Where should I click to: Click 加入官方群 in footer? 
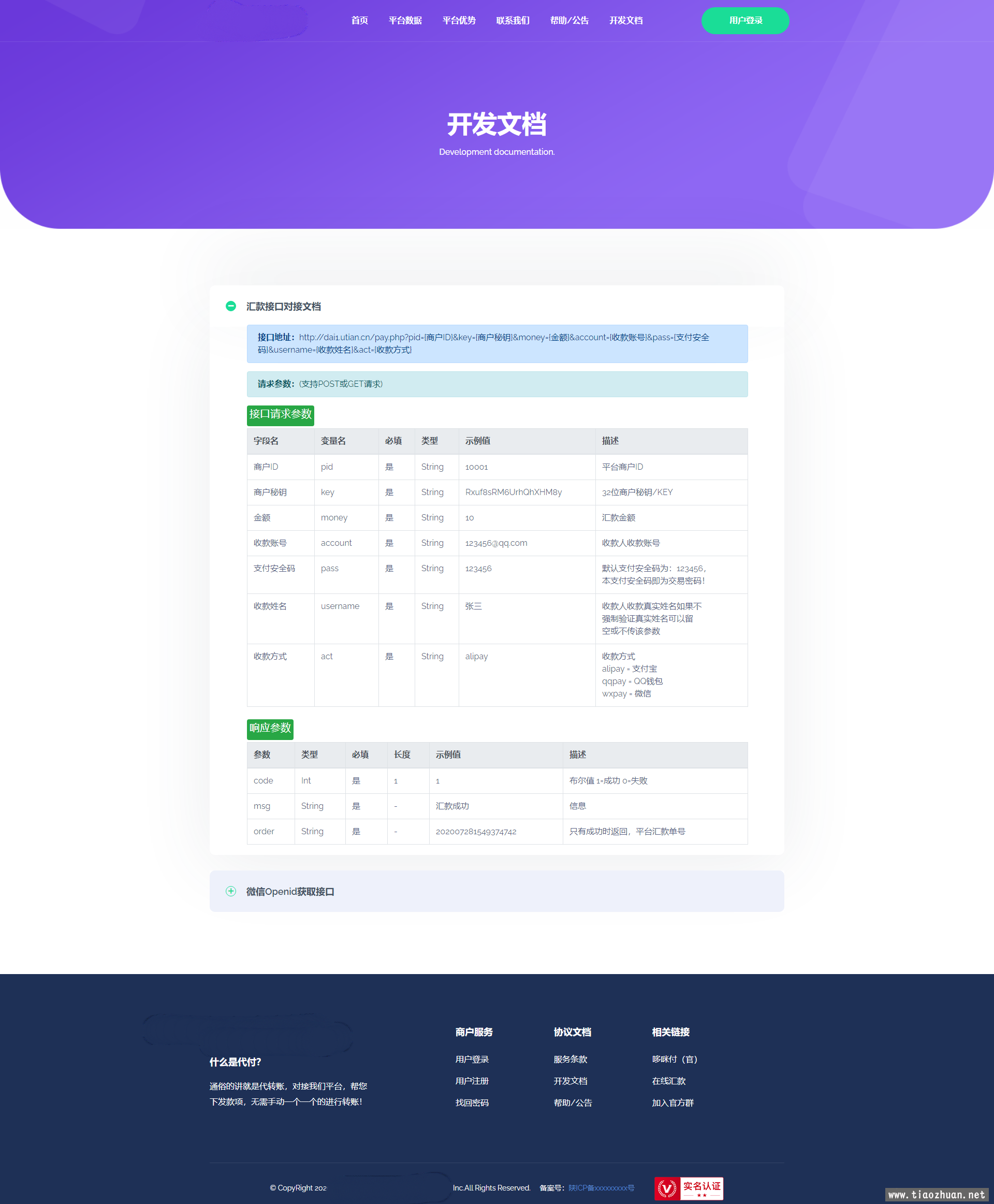click(x=672, y=1103)
